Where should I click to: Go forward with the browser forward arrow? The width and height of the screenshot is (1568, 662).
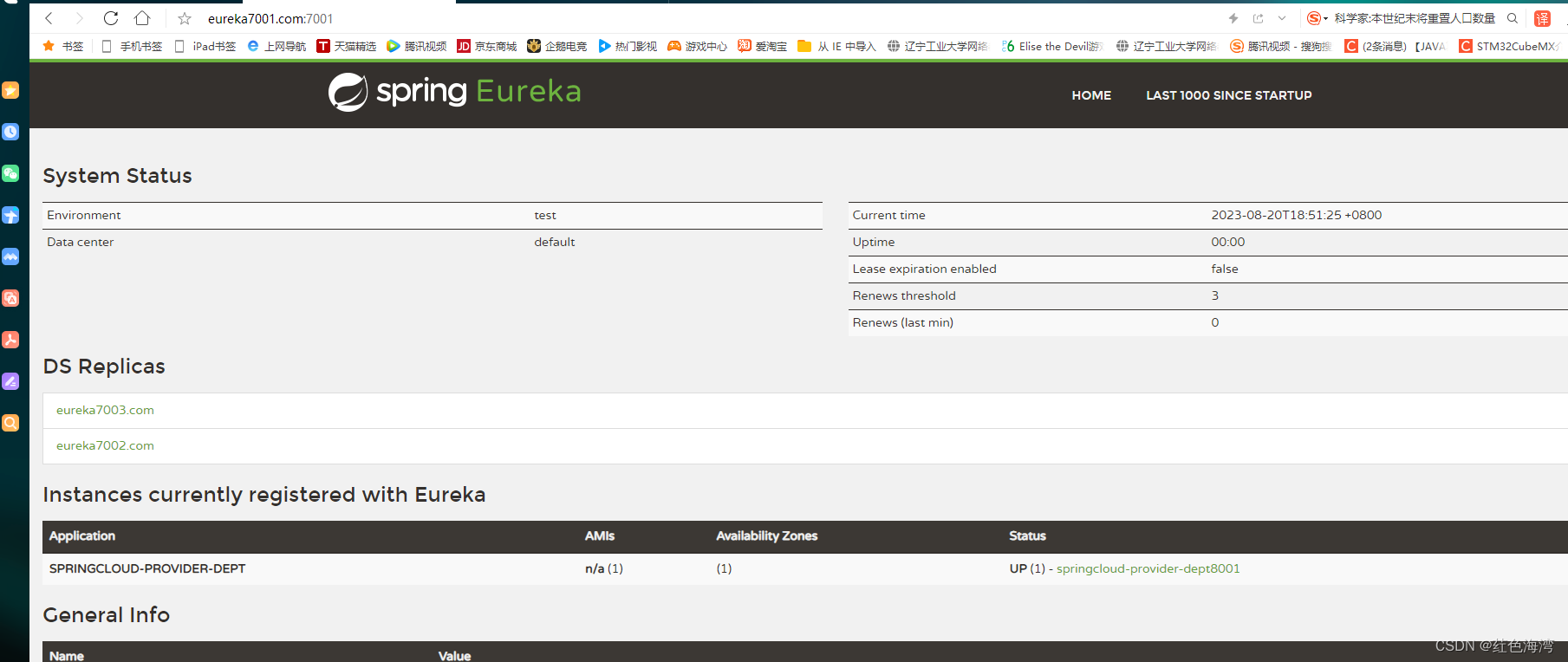tap(80, 18)
